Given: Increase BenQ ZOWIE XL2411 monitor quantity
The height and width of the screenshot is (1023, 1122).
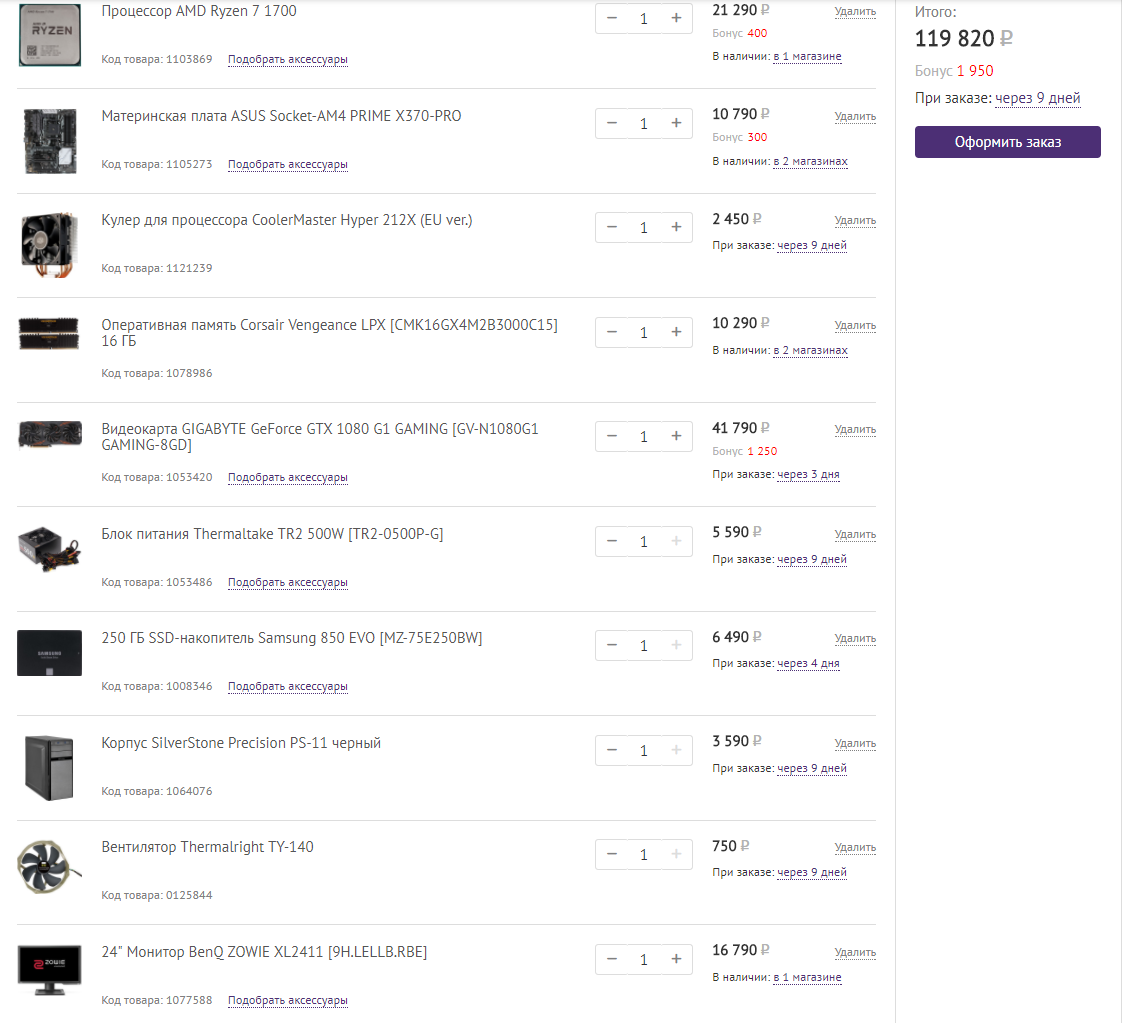Looking at the screenshot, I should point(676,959).
